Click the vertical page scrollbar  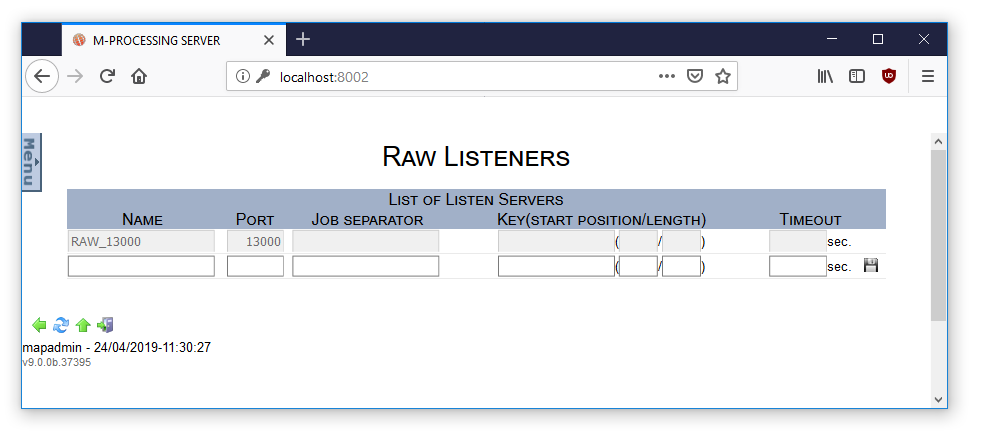click(x=938, y=235)
